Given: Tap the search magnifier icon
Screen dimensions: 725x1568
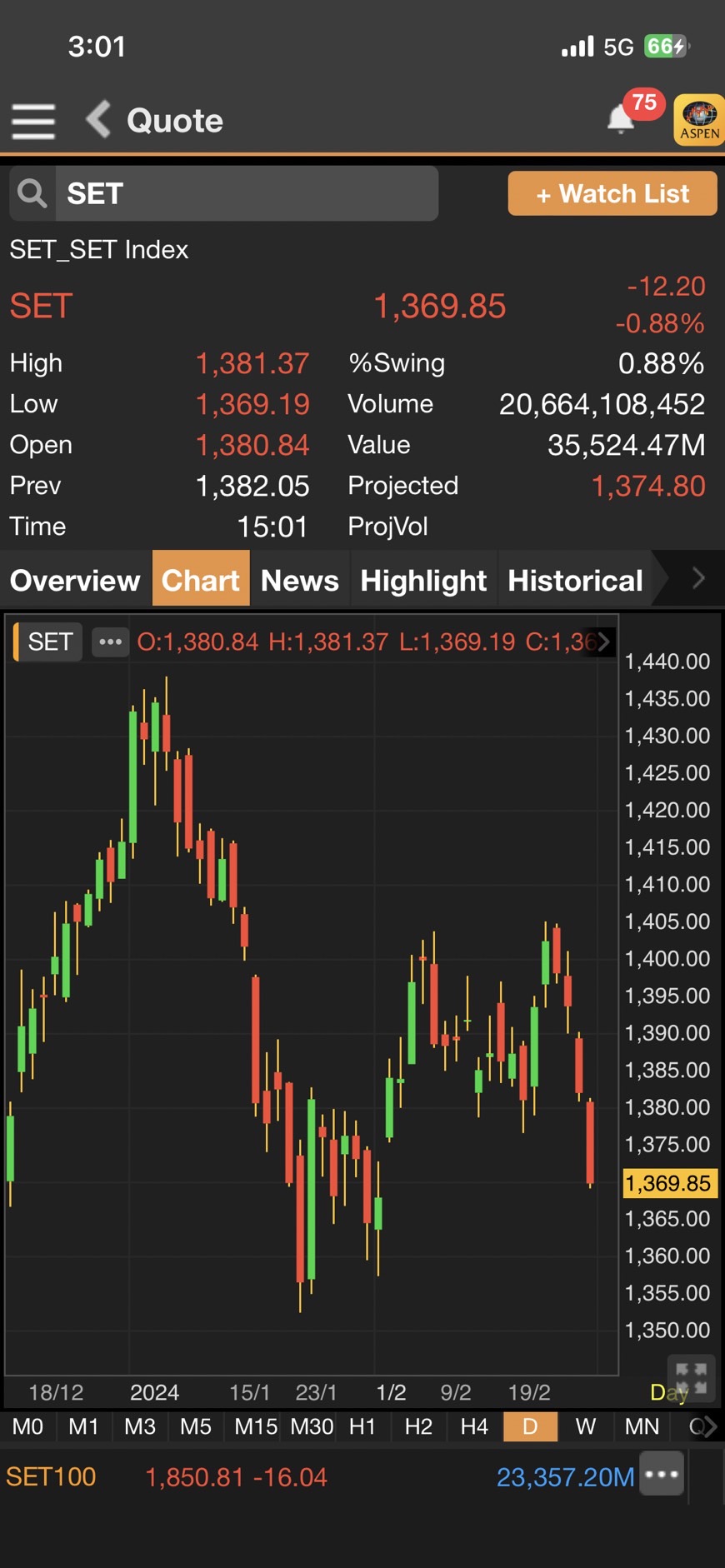Looking at the screenshot, I should click(x=32, y=193).
